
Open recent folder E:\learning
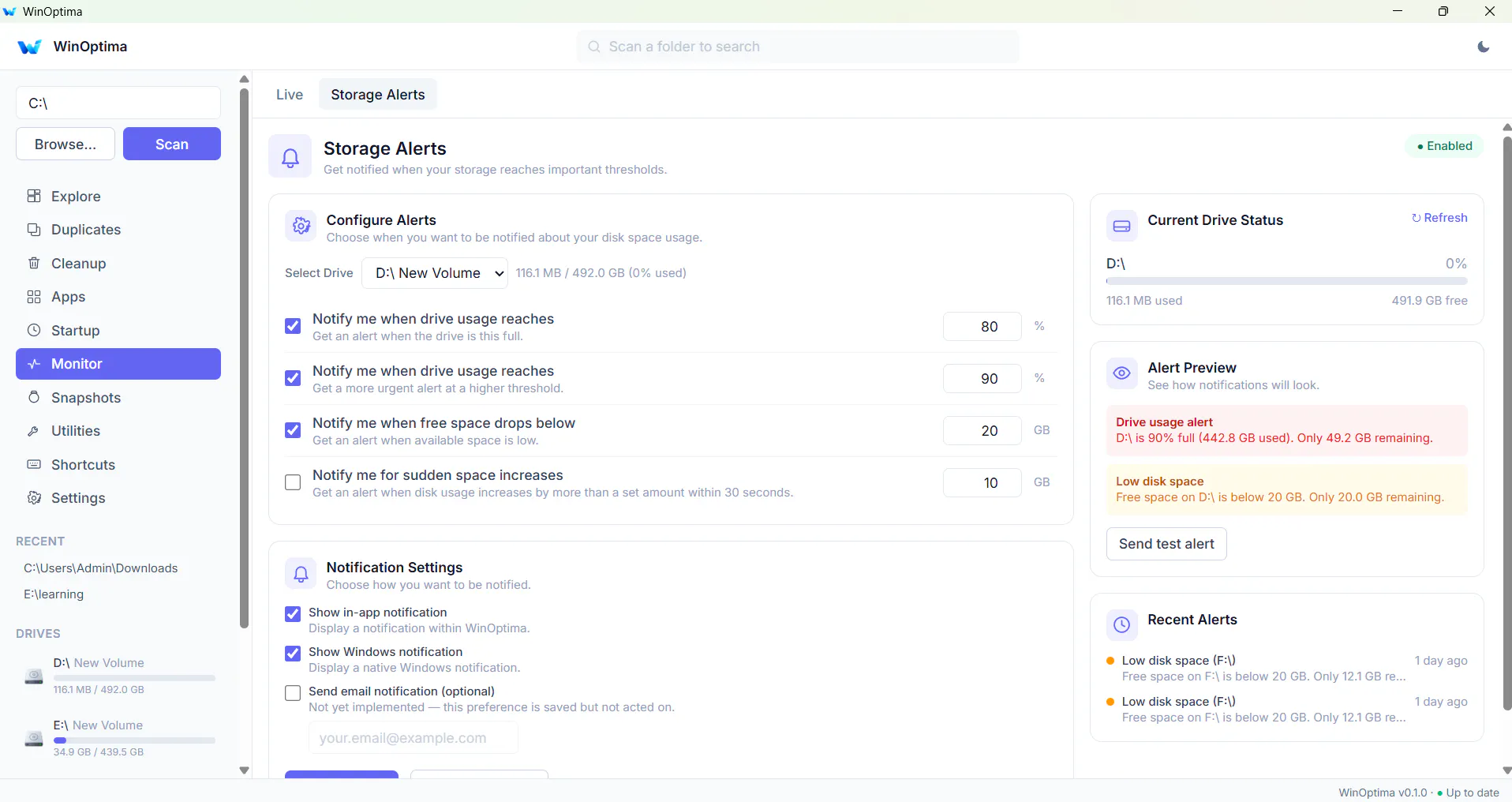pyautogui.click(x=54, y=594)
